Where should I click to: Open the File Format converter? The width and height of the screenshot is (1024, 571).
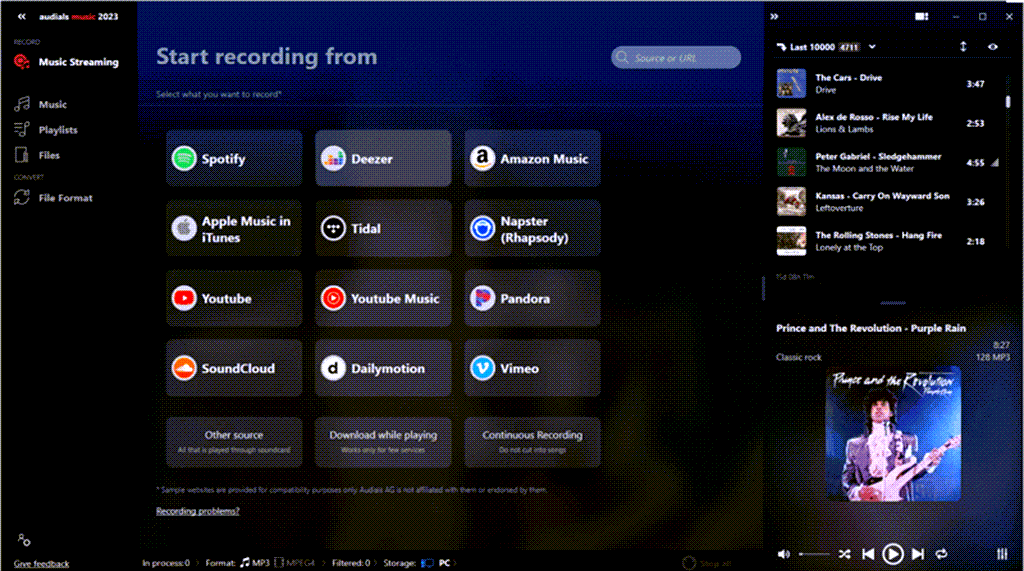(54, 198)
